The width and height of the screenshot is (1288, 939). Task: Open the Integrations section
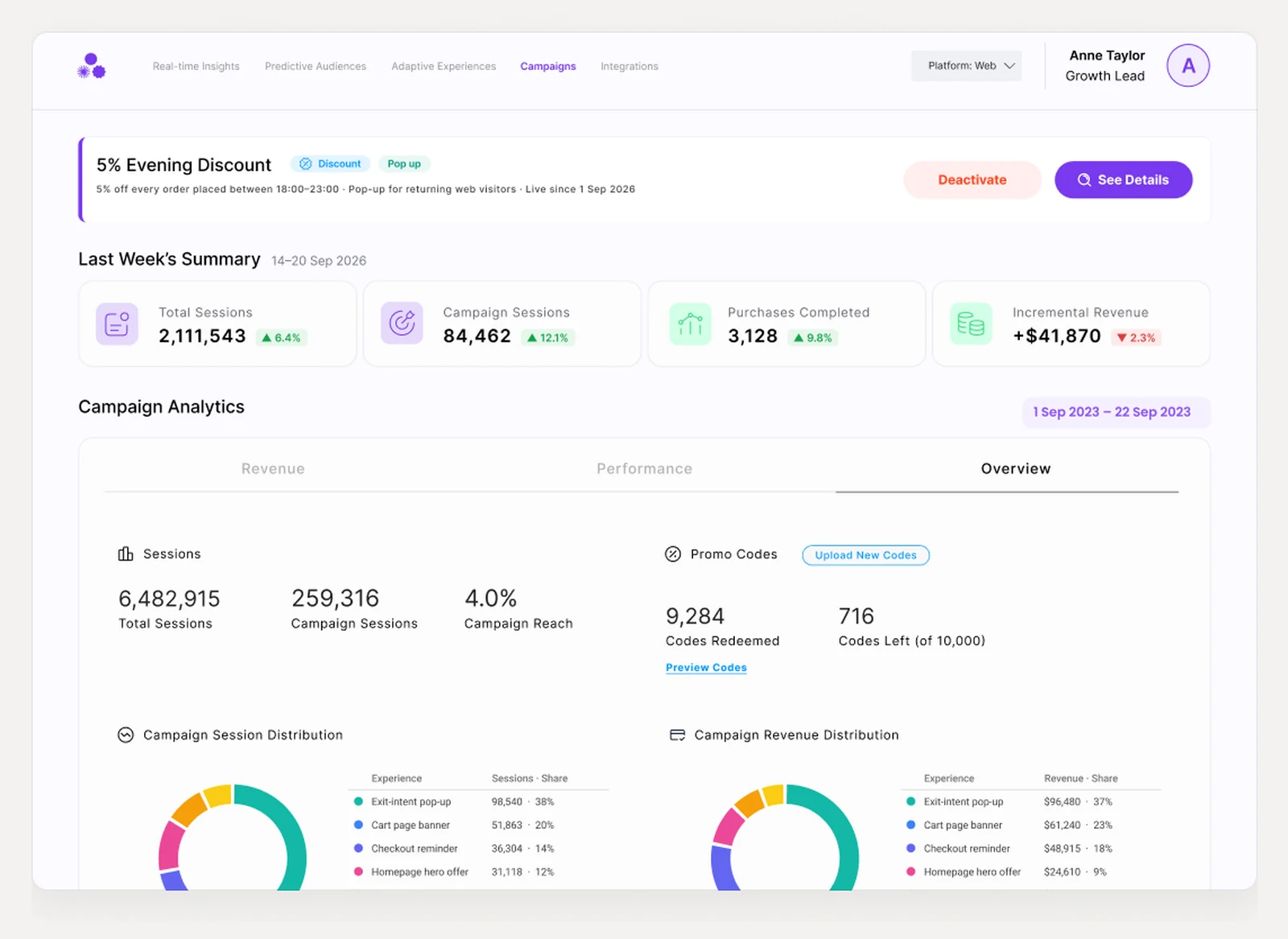(630, 66)
